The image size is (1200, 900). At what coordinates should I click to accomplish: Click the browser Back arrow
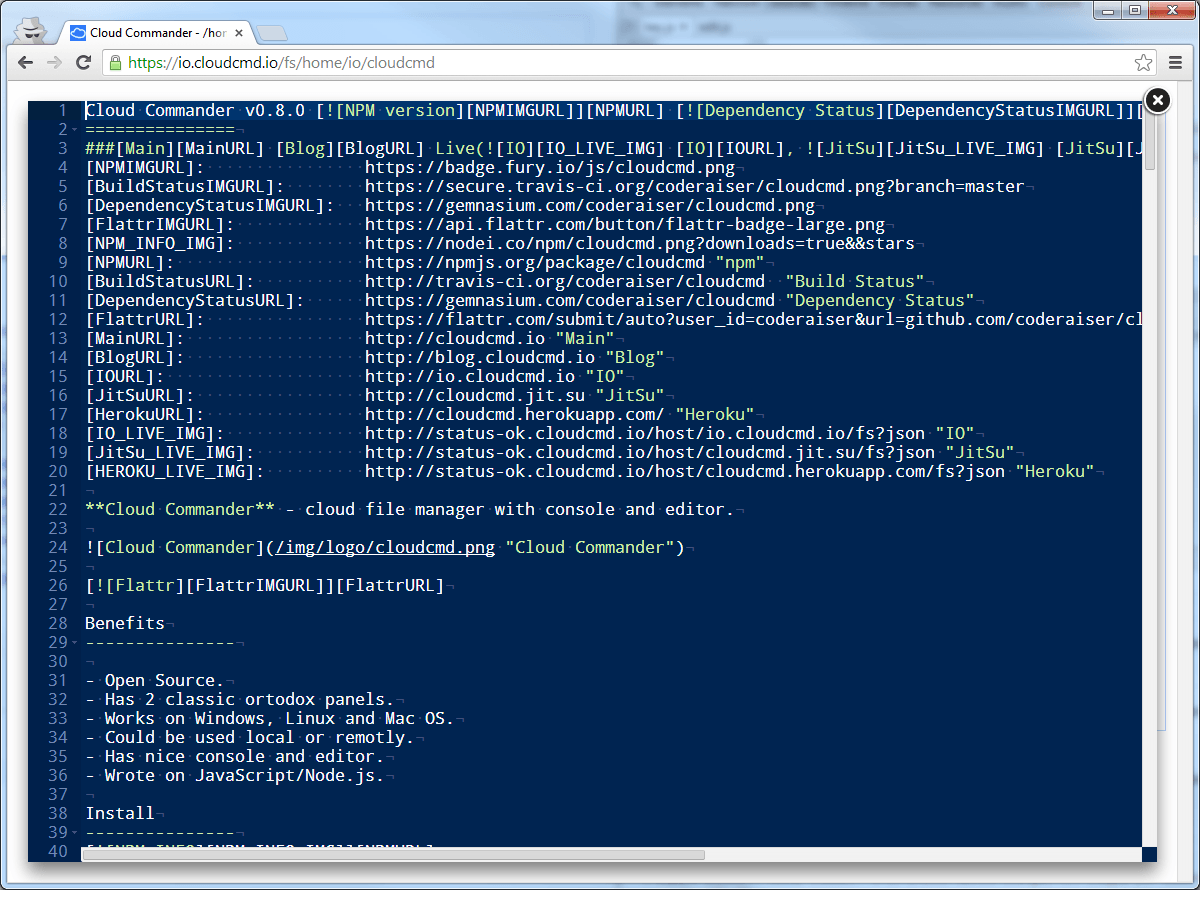(x=26, y=63)
